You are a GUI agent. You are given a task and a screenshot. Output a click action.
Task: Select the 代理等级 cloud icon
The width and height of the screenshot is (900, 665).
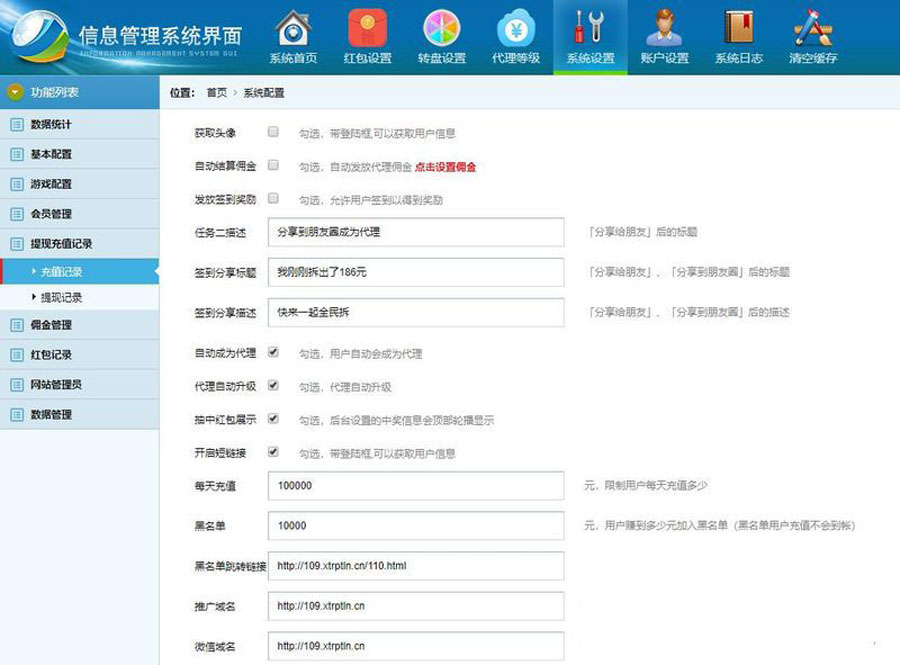click(516, 28)
